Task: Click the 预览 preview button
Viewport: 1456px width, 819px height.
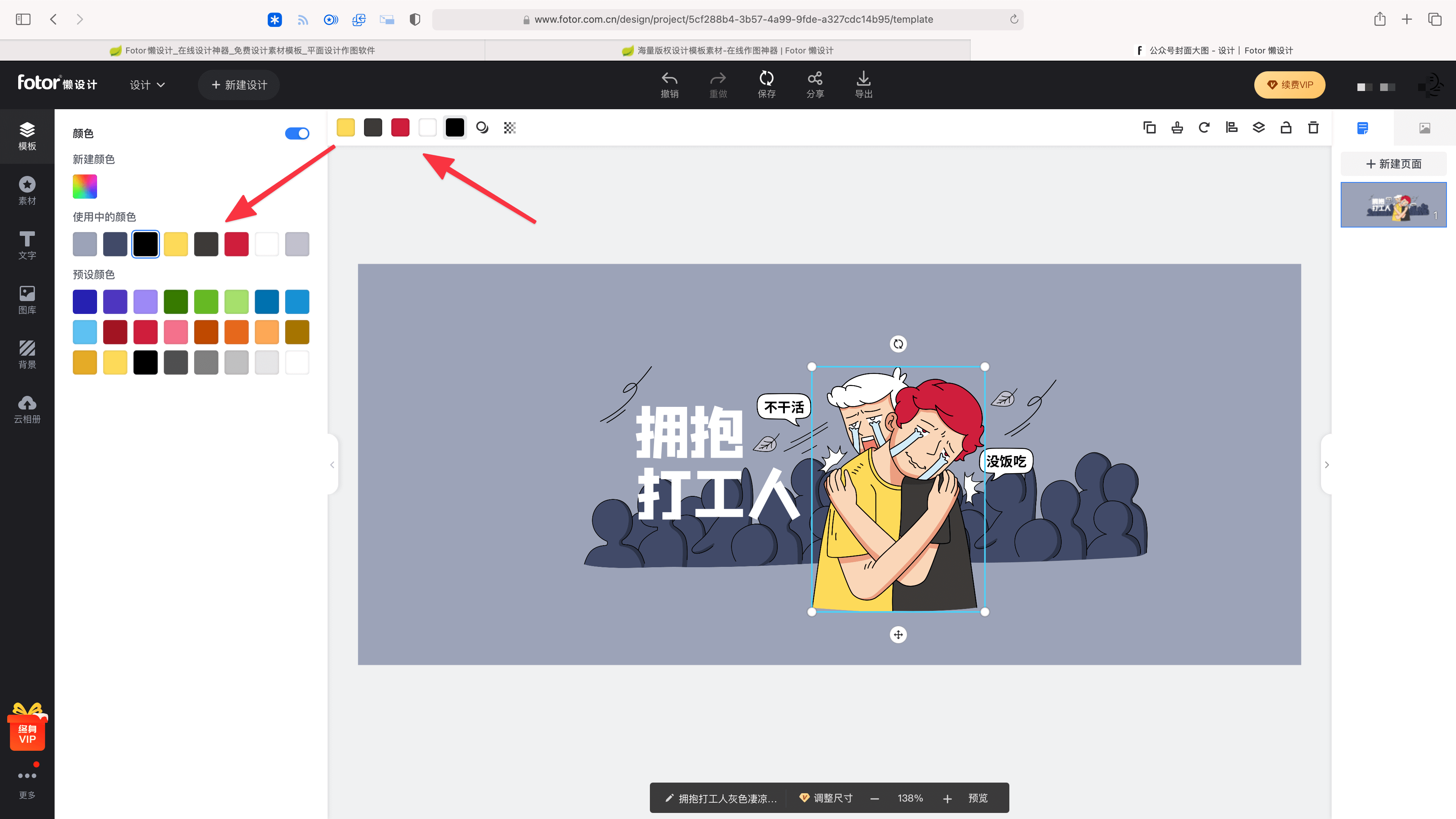Action: [x=978, y=797]
